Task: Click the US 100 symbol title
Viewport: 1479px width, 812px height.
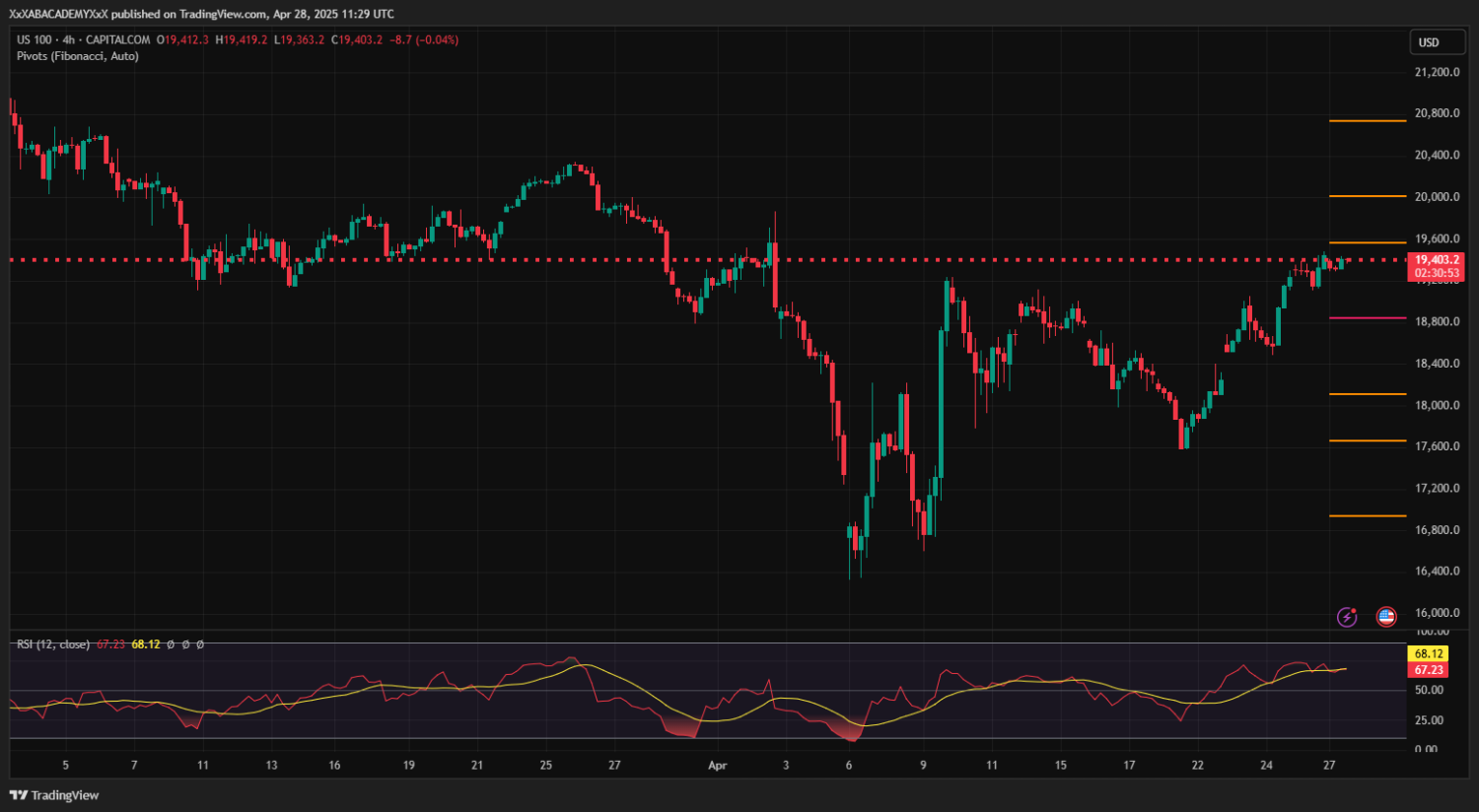Action: tap(35, 40)
